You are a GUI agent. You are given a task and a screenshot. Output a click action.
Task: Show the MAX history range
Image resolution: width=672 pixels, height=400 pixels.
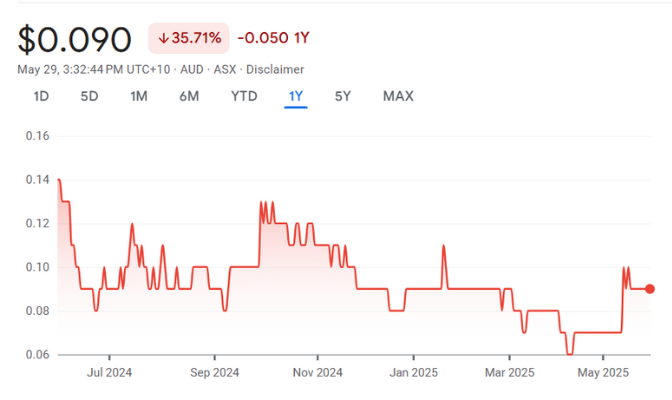pyautogui.click(x=398, y=96)
